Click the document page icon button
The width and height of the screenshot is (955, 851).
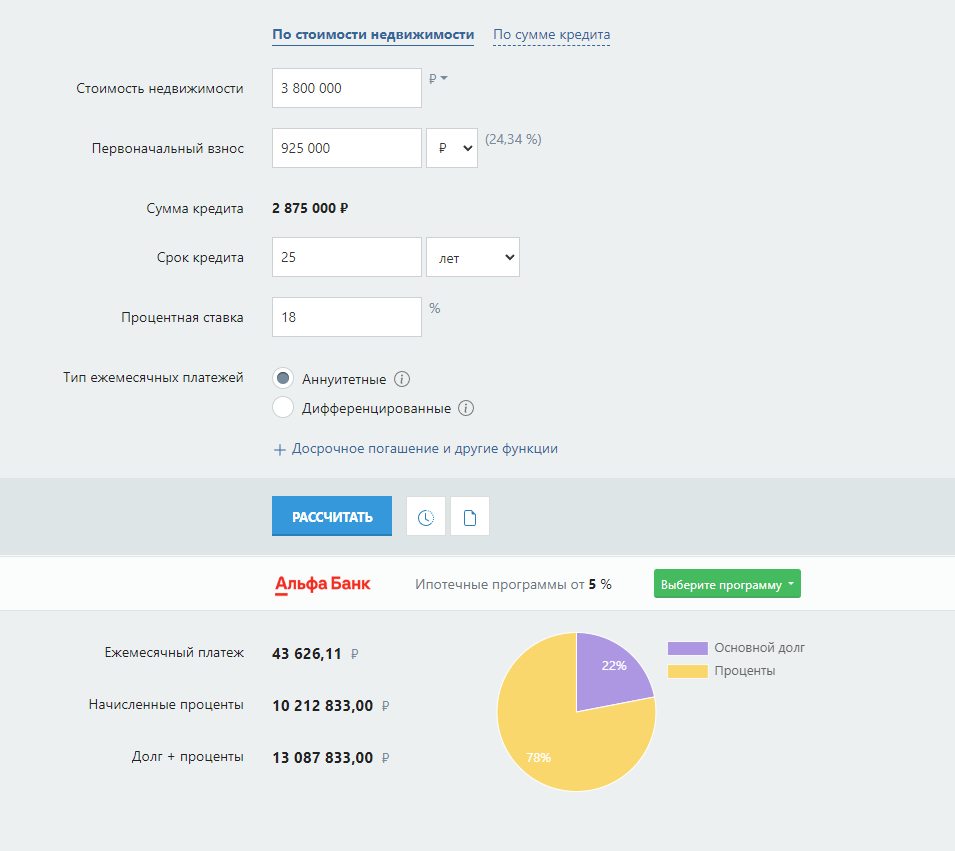click(470, 517)
